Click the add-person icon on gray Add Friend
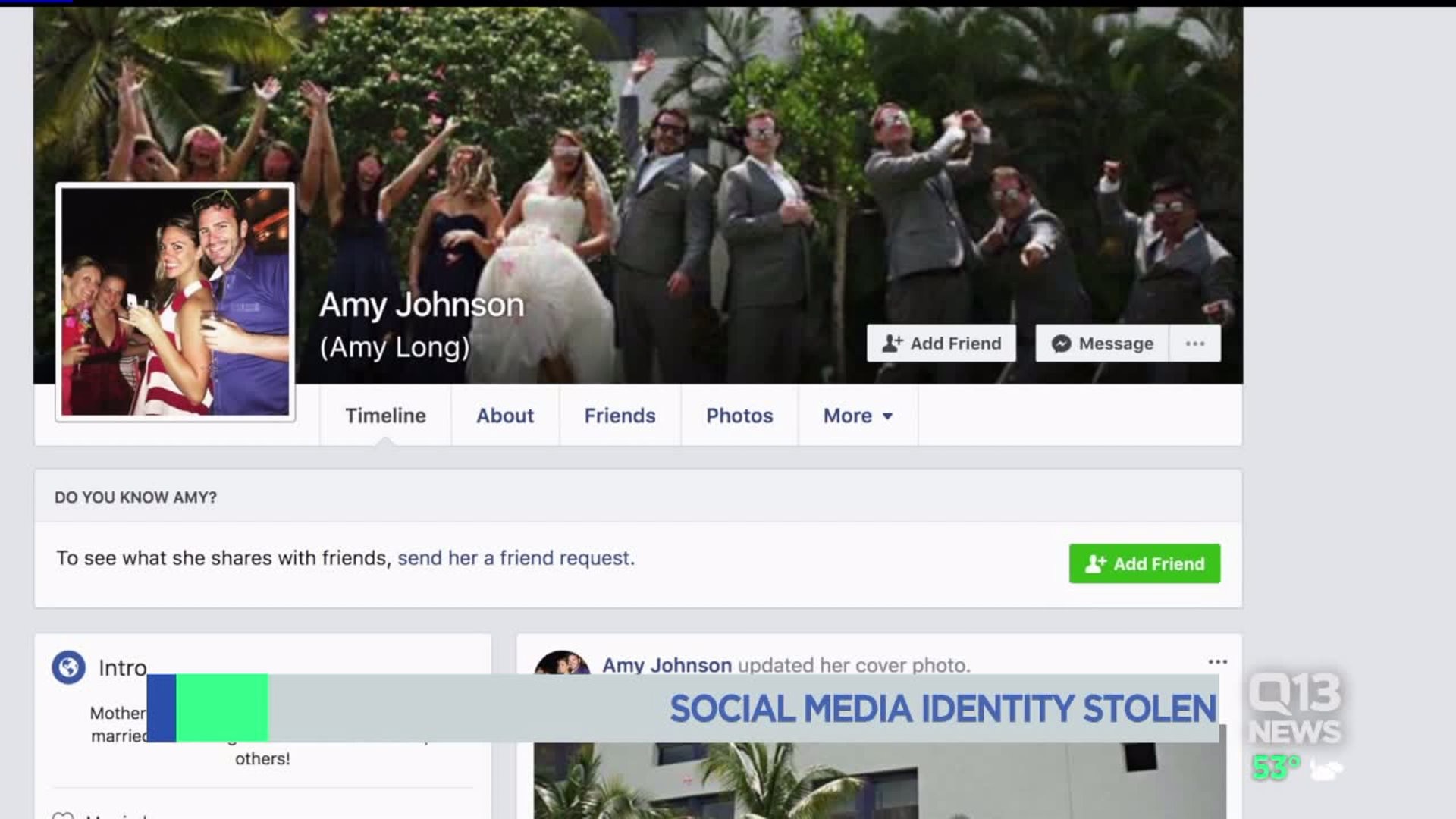The image size is (1456, 819). pos(892,344)
